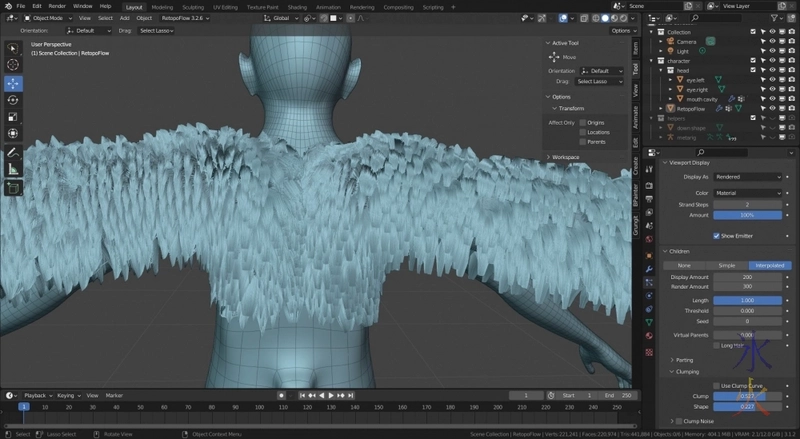Open Object Mode dropdown
The image size is (800, 439).
click(x=48, y=18)
